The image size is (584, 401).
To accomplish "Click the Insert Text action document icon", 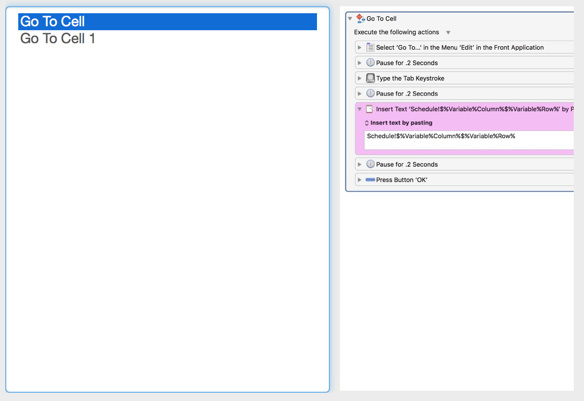I will coord(369,109).
